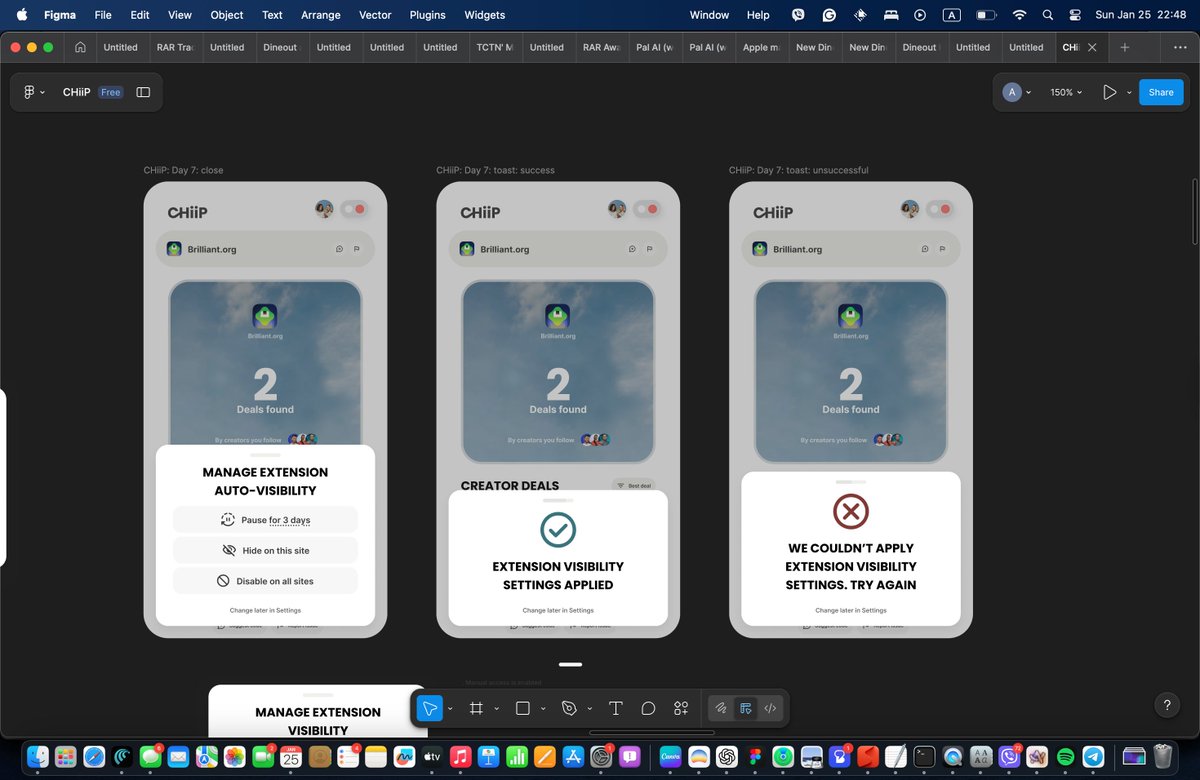Screen dimensions: 1200x780
Task: Expand Move tool options chevron
Action: point(450,709)
